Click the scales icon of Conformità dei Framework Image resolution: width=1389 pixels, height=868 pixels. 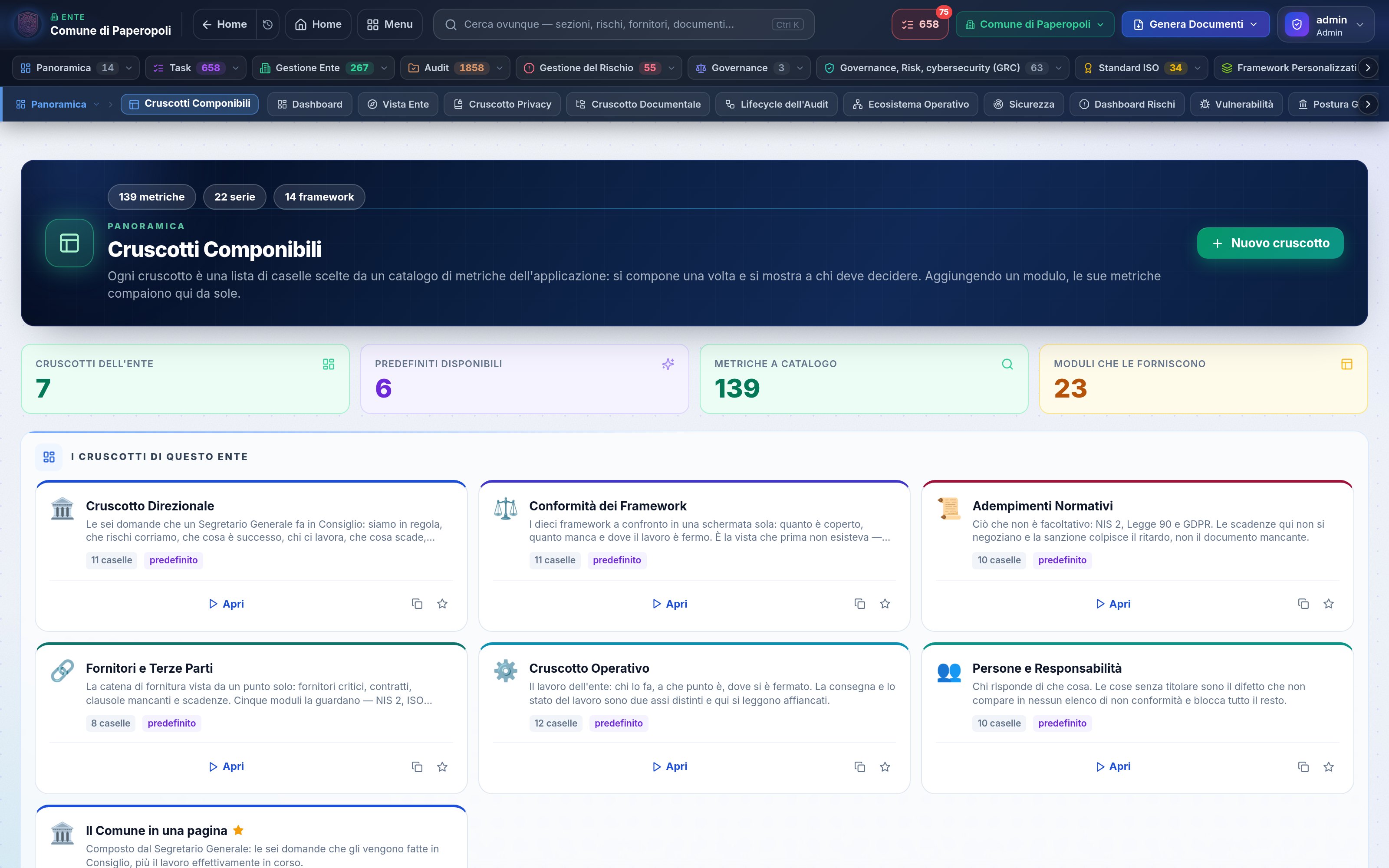506,509
